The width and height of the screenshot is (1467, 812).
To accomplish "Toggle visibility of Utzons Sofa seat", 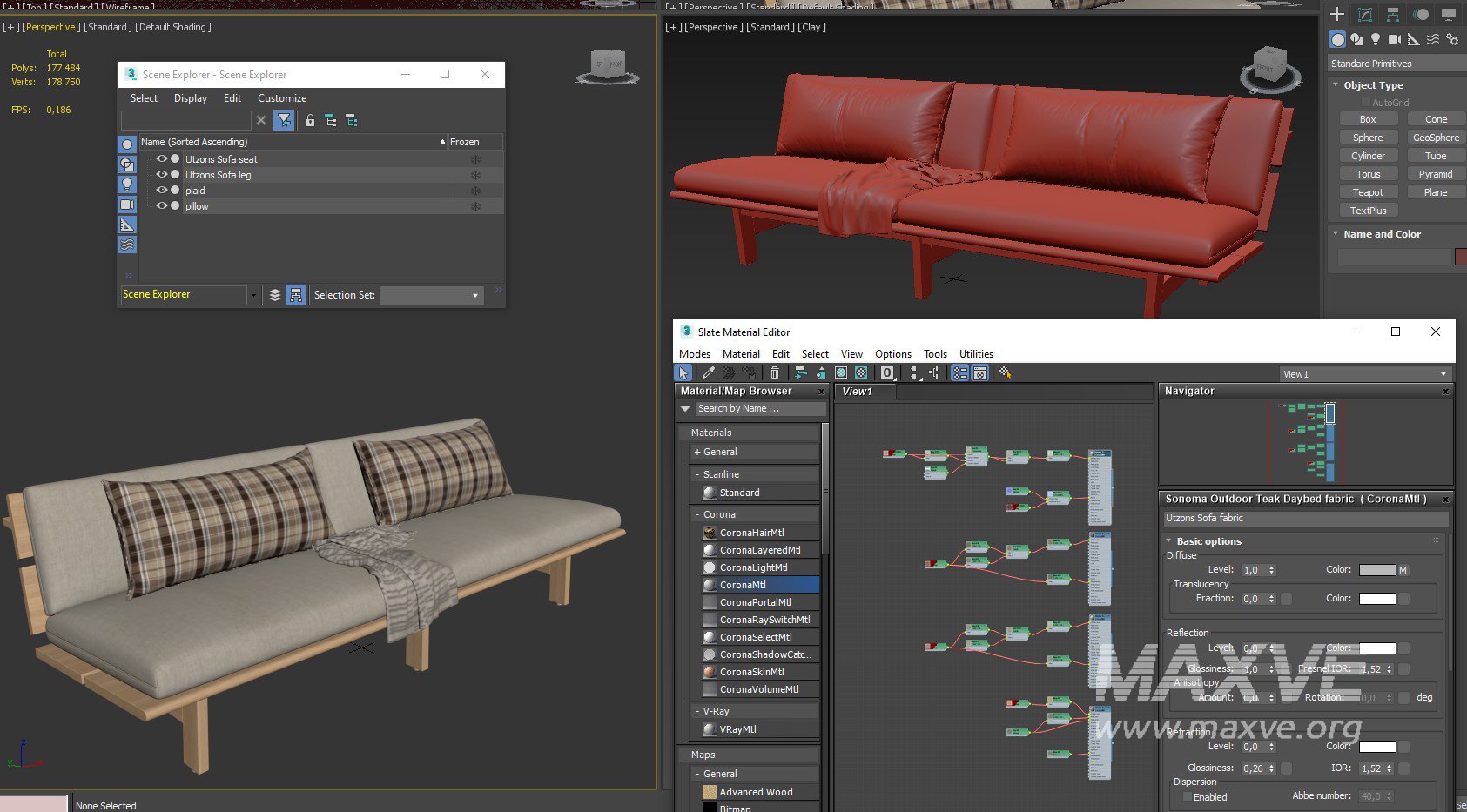I will tap(161, 159).
